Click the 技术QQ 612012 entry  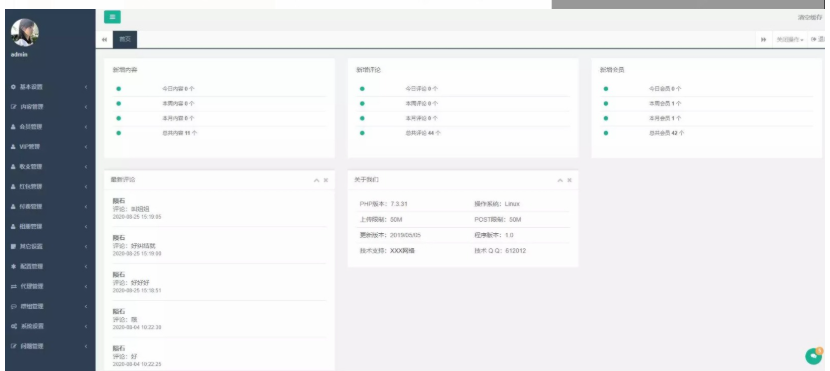tap(500, 251)
